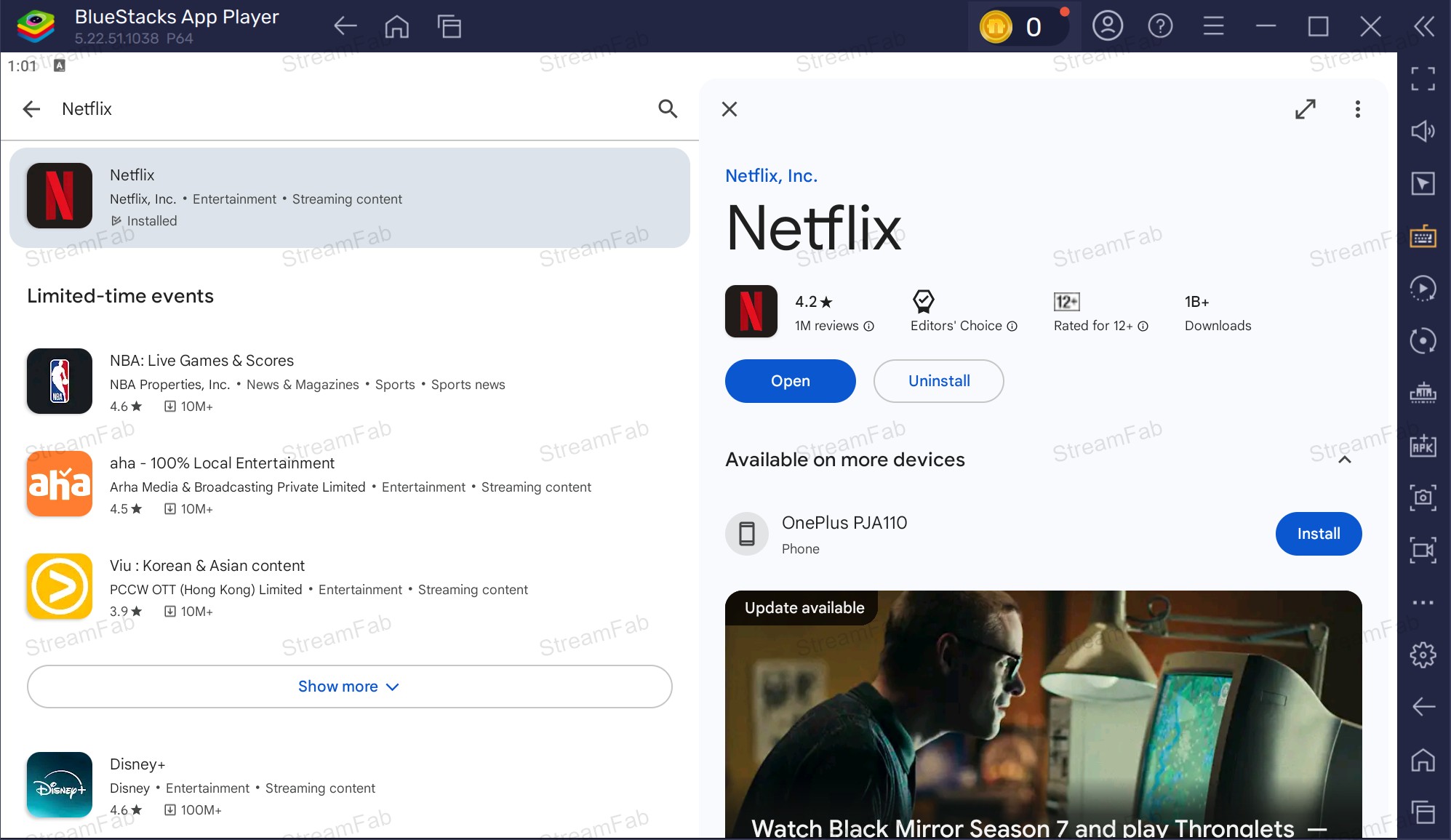1451x840 pixels.
Task: Click the Limited-time events heading
Action: tap(120, 296)
